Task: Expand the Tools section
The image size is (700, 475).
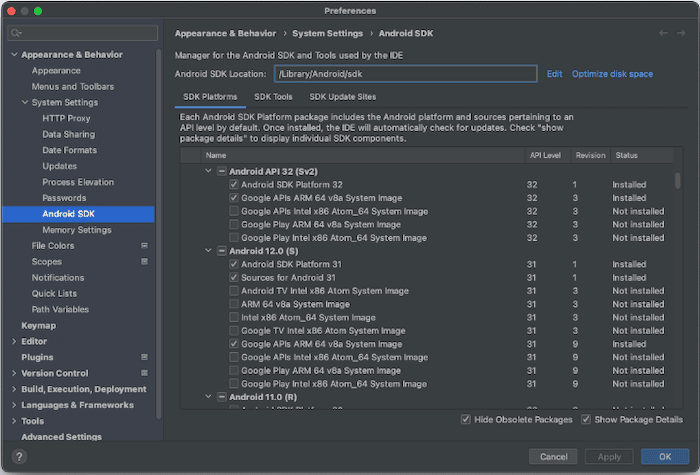Action: click(14, 421)
